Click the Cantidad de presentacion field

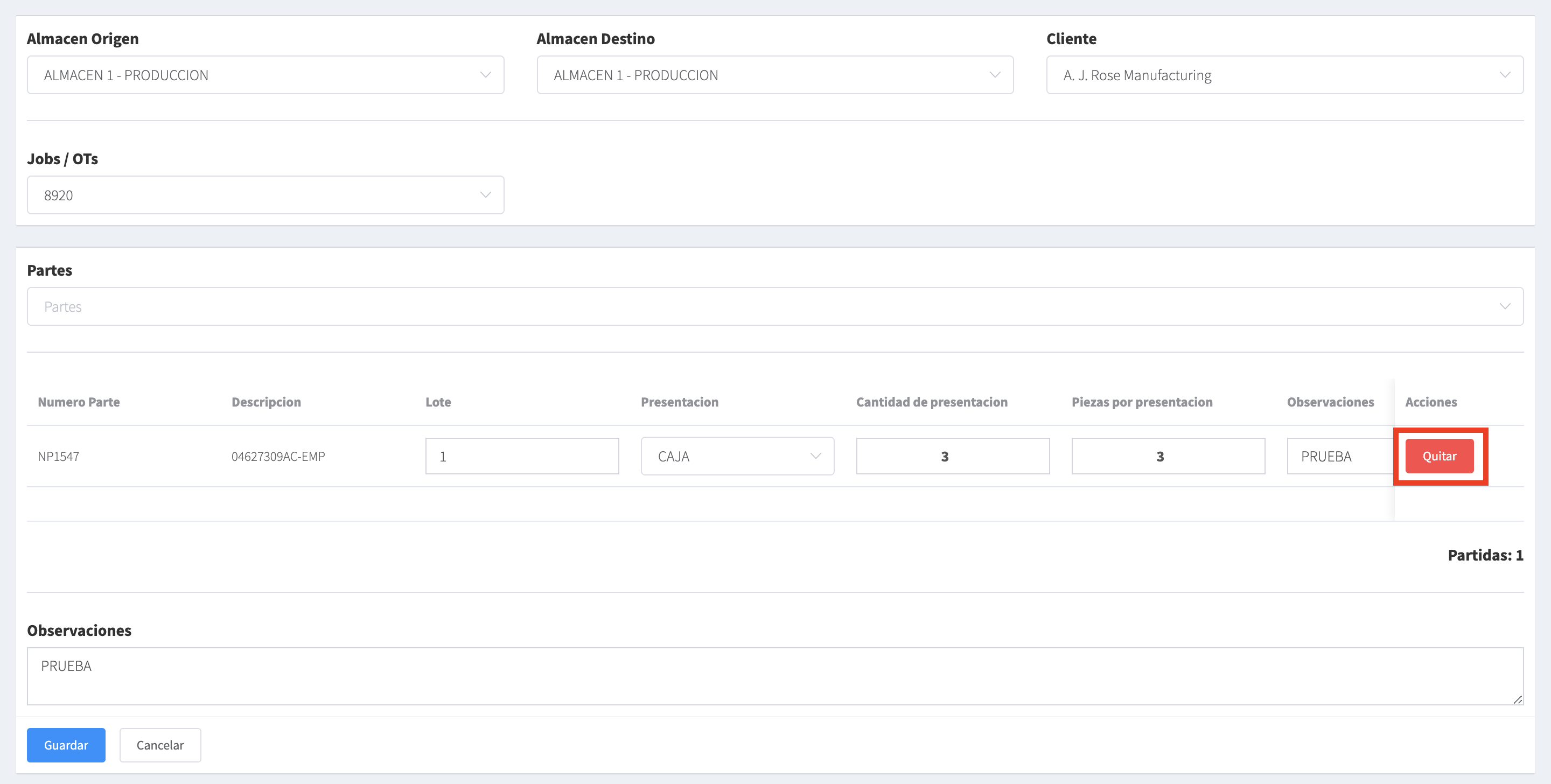(x=953, y=457)
